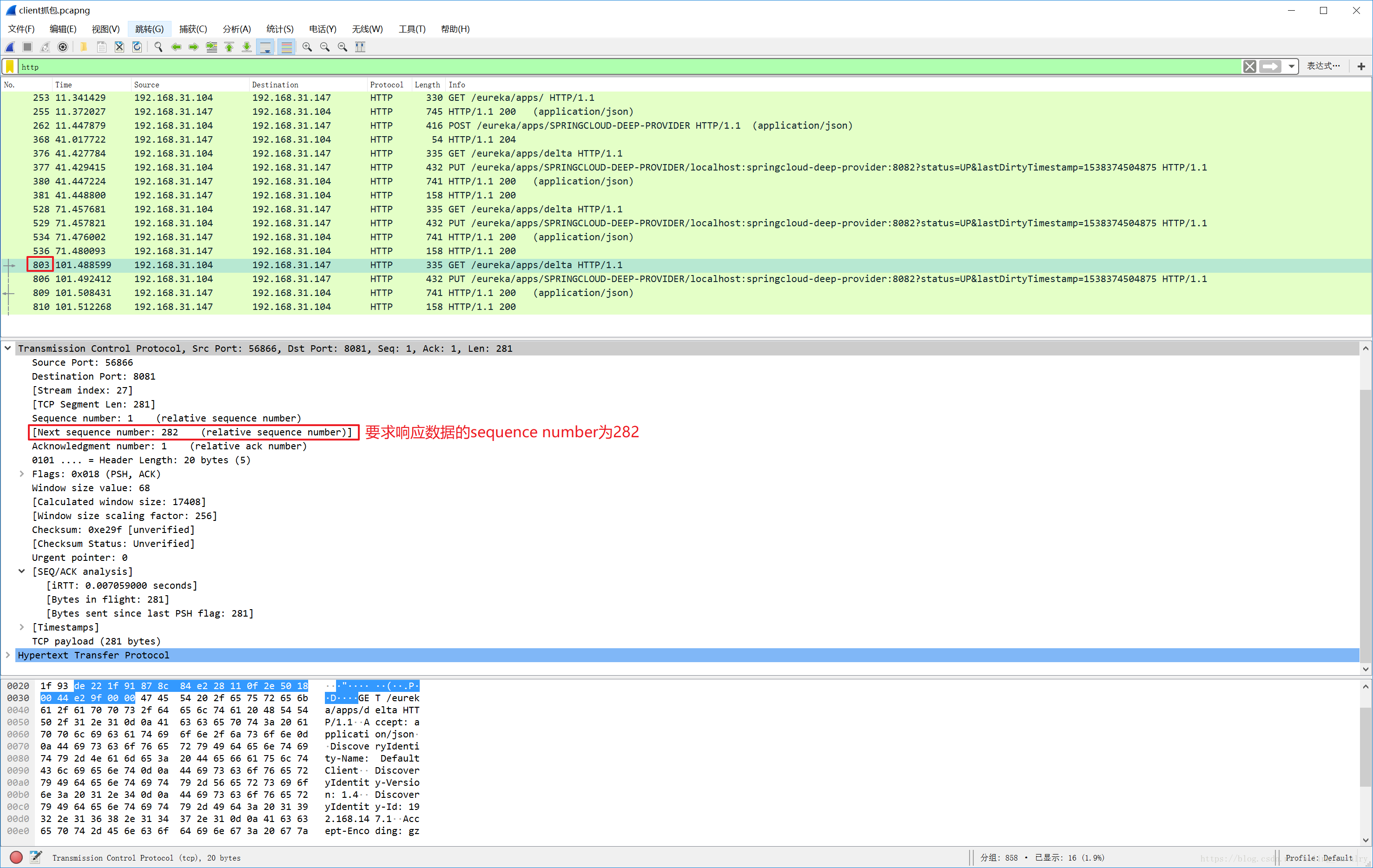Toggle packet colorization button
This screenshot has width=1373, height=868.
pos(287,47)
